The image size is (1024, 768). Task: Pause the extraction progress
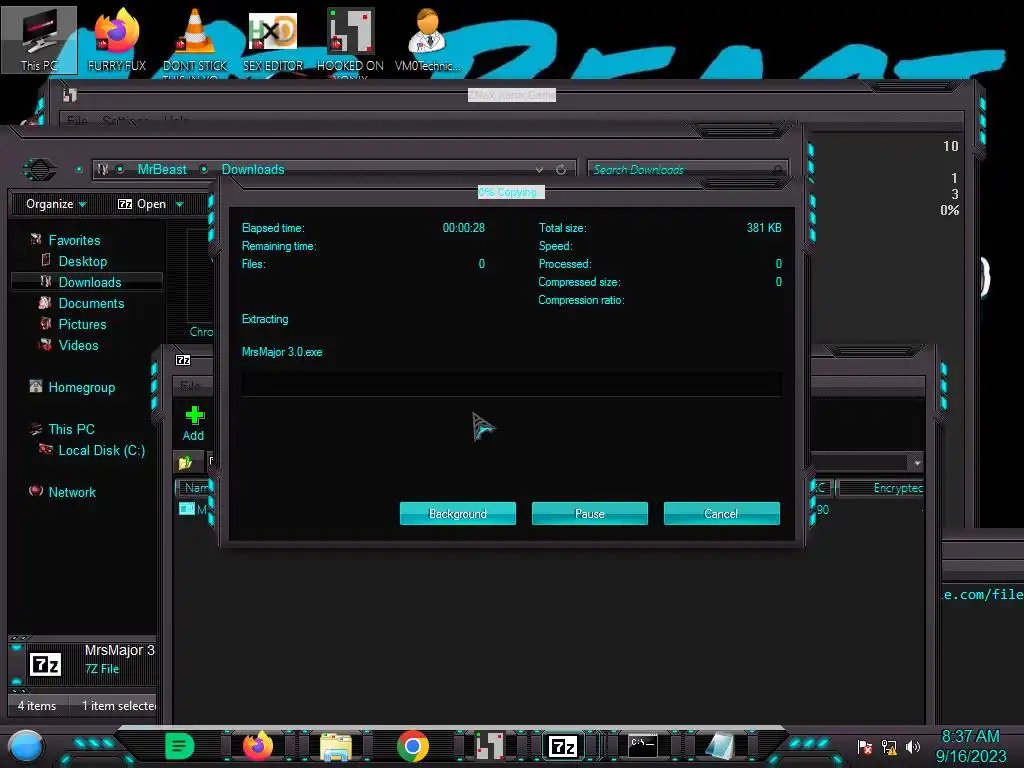(x=590, y=513)
